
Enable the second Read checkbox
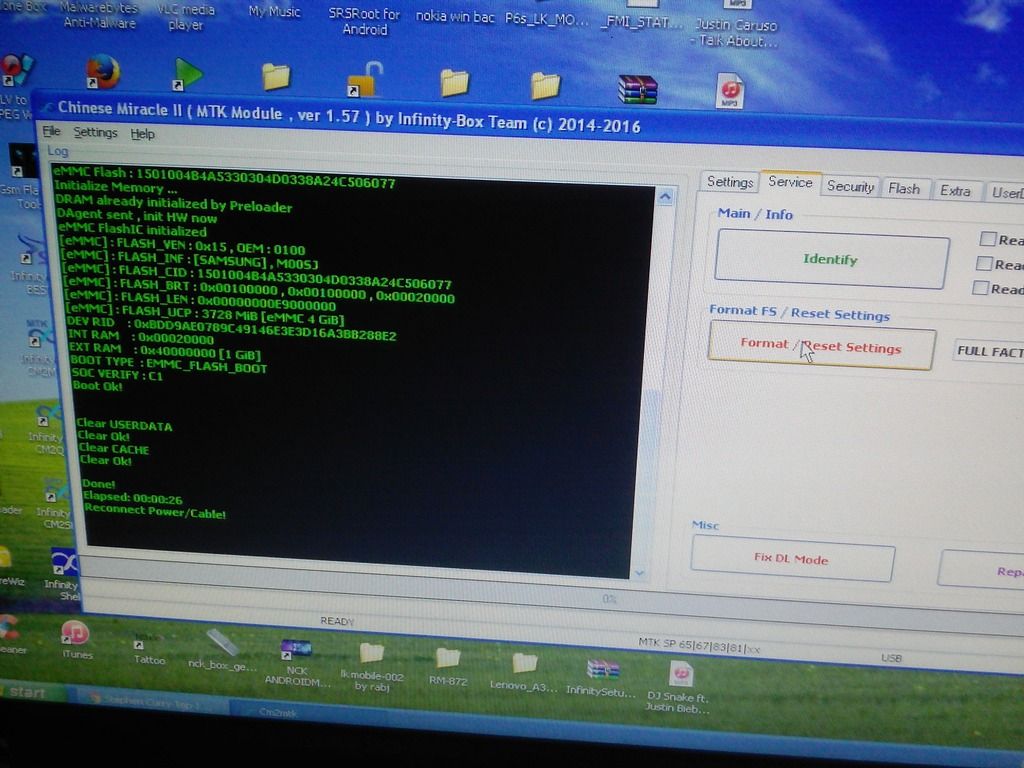984,264
